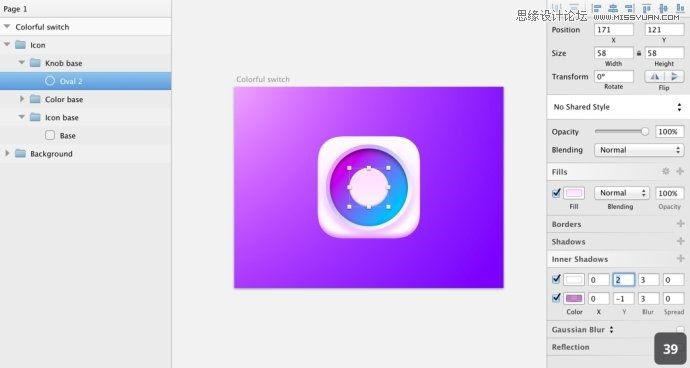Open the white inner shadow color swatch
Image resolution: width=690 pixels, height=368 pixels.
coord(574,280)
